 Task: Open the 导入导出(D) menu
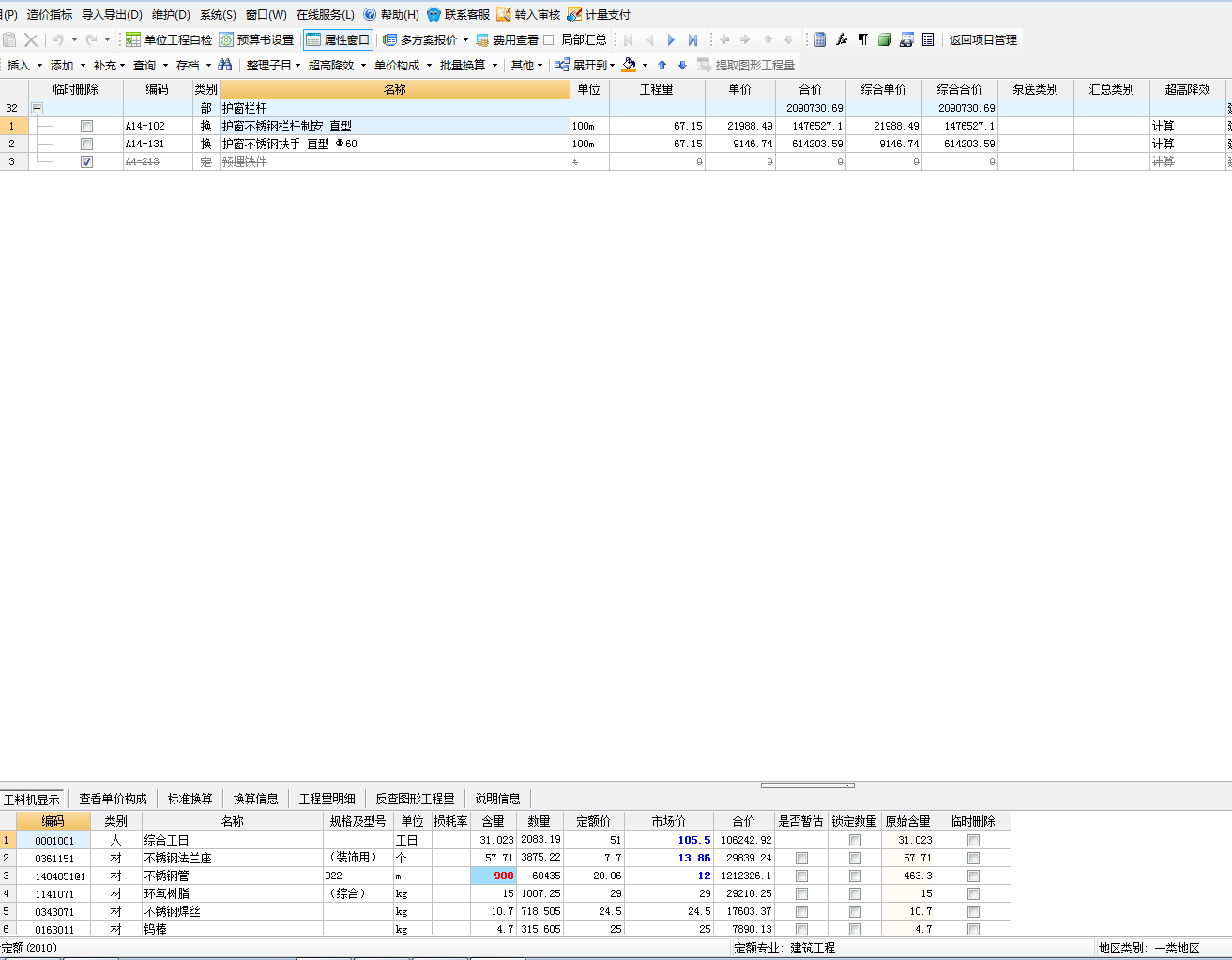112,14
